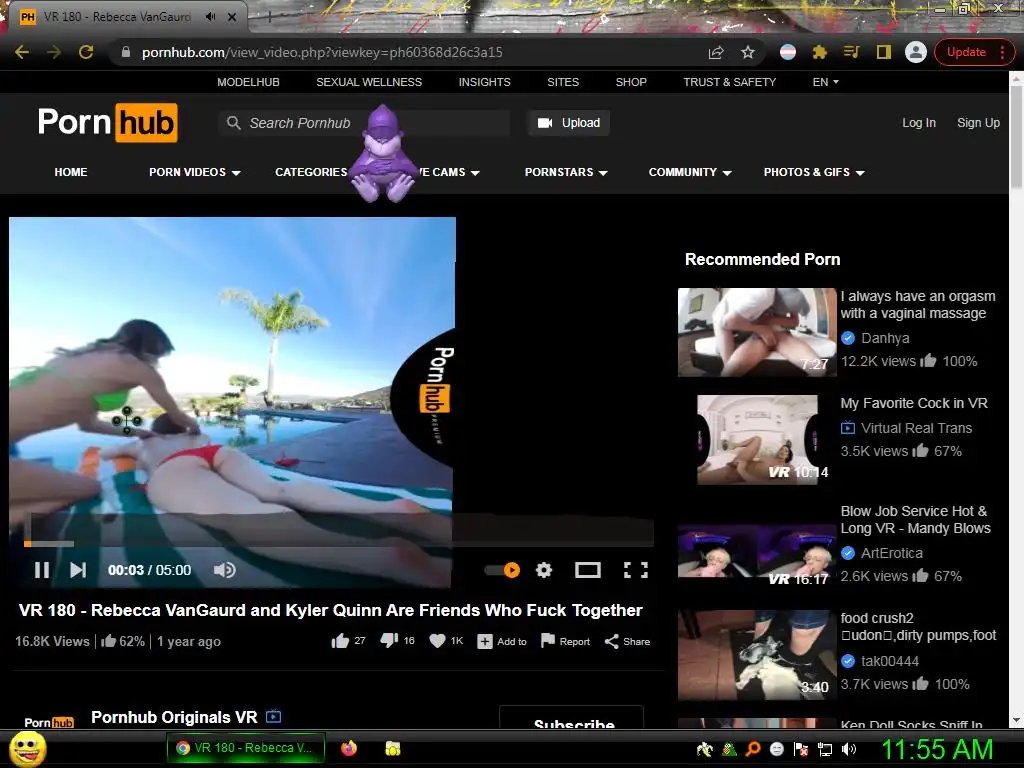The height and width of the screenshot is (768, 1024).
Task: Click the round extension icon beside the star
Action: pyautogui.click(x=788, y=52)
